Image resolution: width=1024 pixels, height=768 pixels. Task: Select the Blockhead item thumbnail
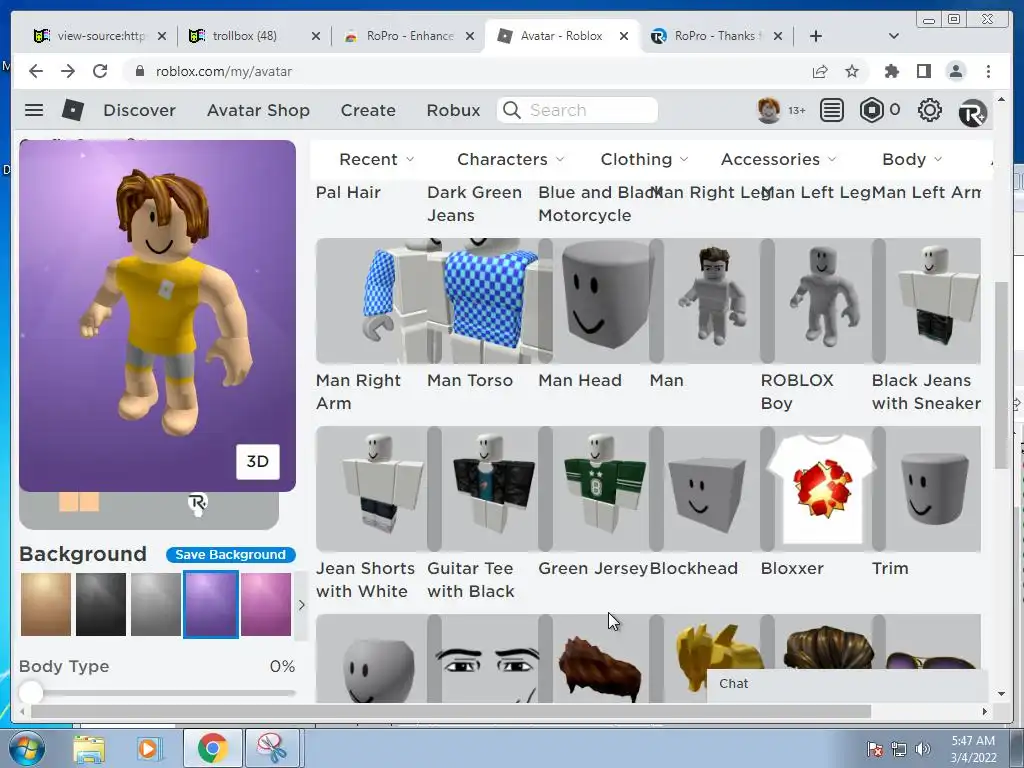click(712, 488)
